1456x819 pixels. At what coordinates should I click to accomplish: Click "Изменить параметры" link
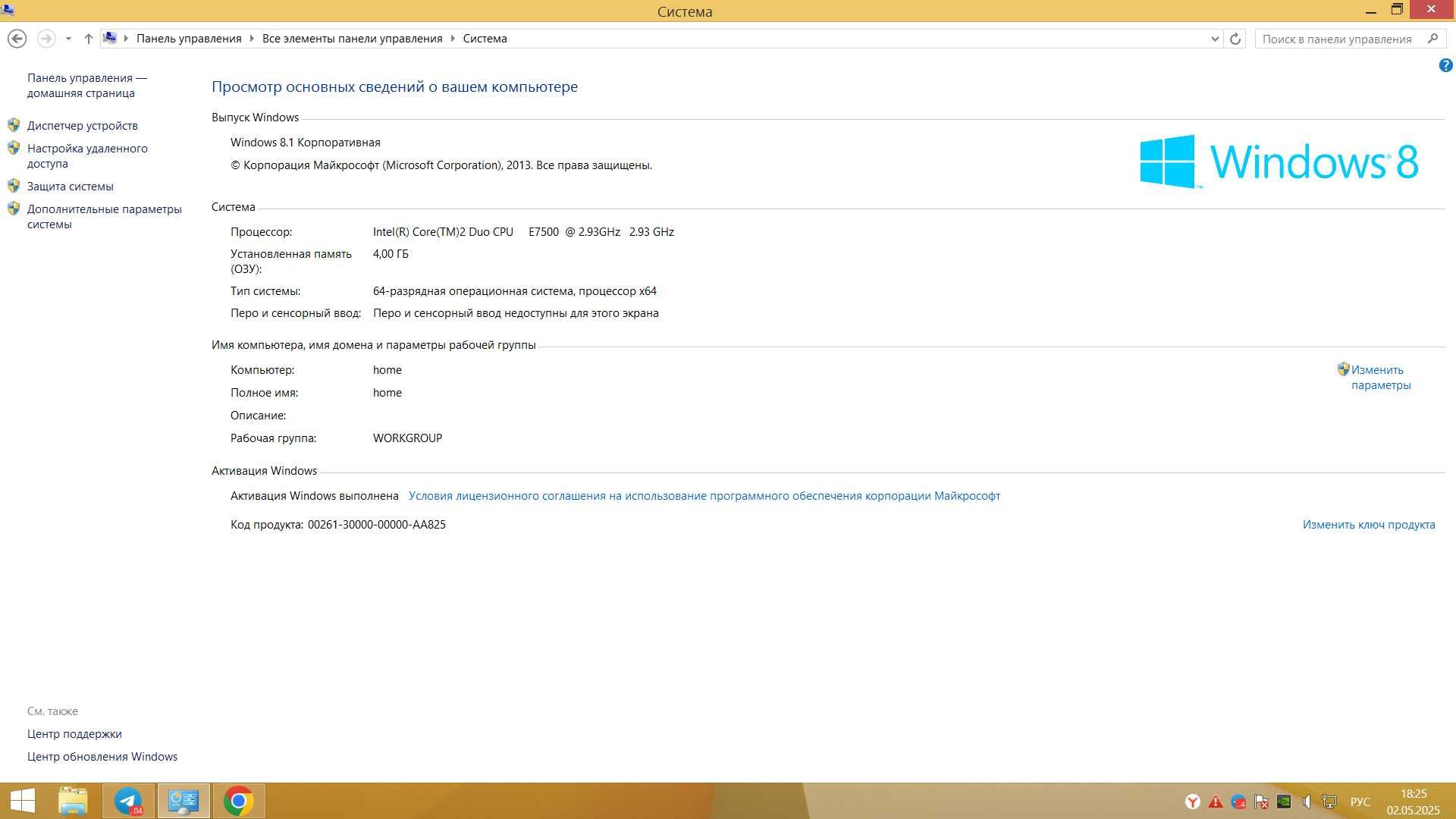(1381, 378)
